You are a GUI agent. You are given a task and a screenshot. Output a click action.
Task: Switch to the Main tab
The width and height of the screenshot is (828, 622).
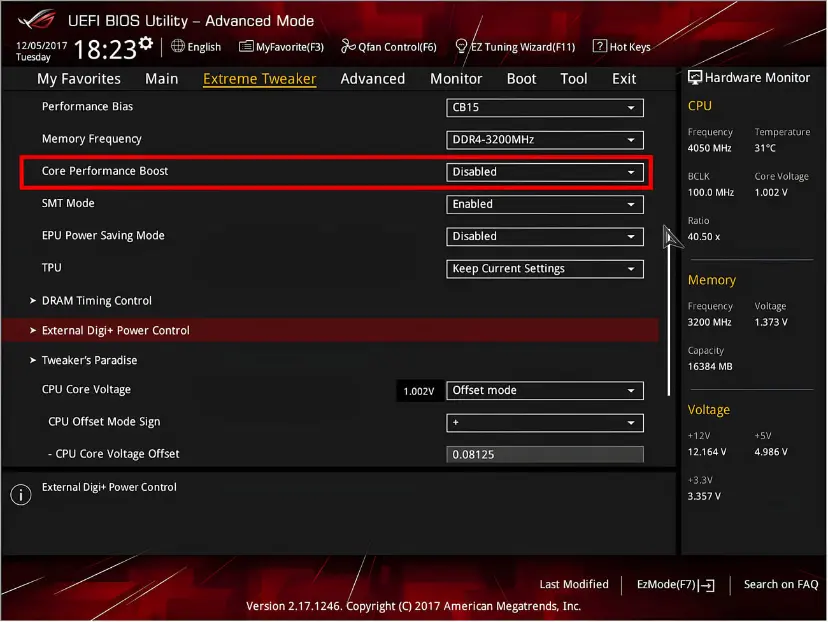[x=162, y=79]
